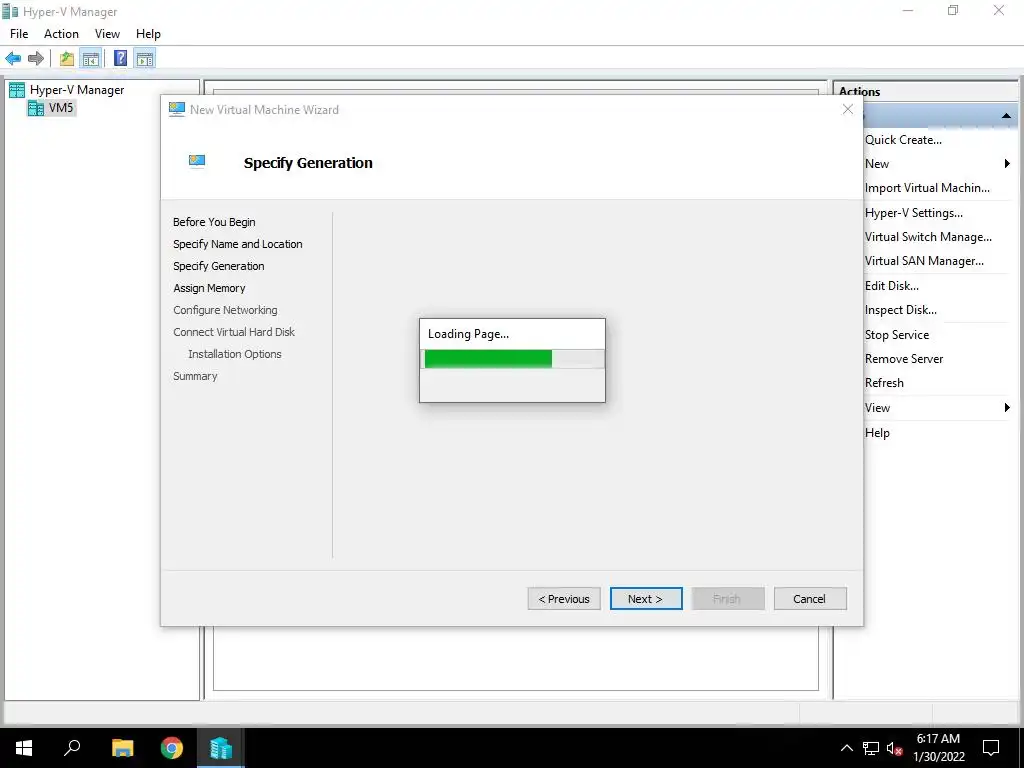Image resolution: width=1024 pixels, height=768 pixels.
Task: Toggle the Show/Hide Console Tree icon
Action: 90,59
